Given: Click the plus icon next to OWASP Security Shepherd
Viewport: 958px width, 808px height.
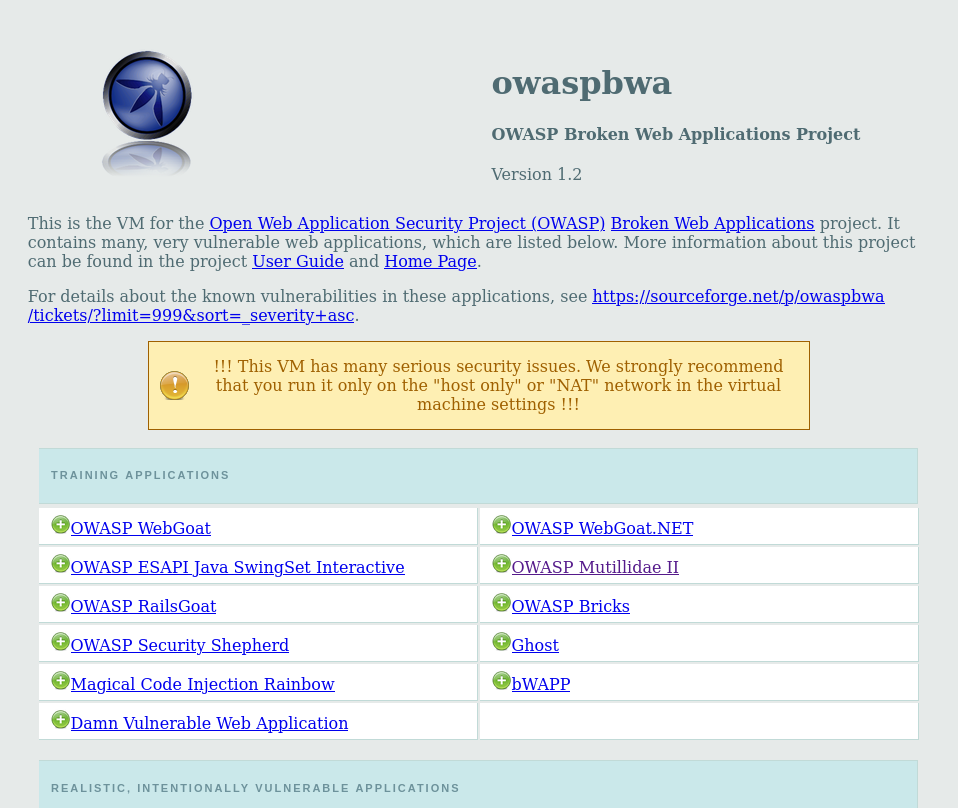Looking at the screenshot, I should 60,640.
